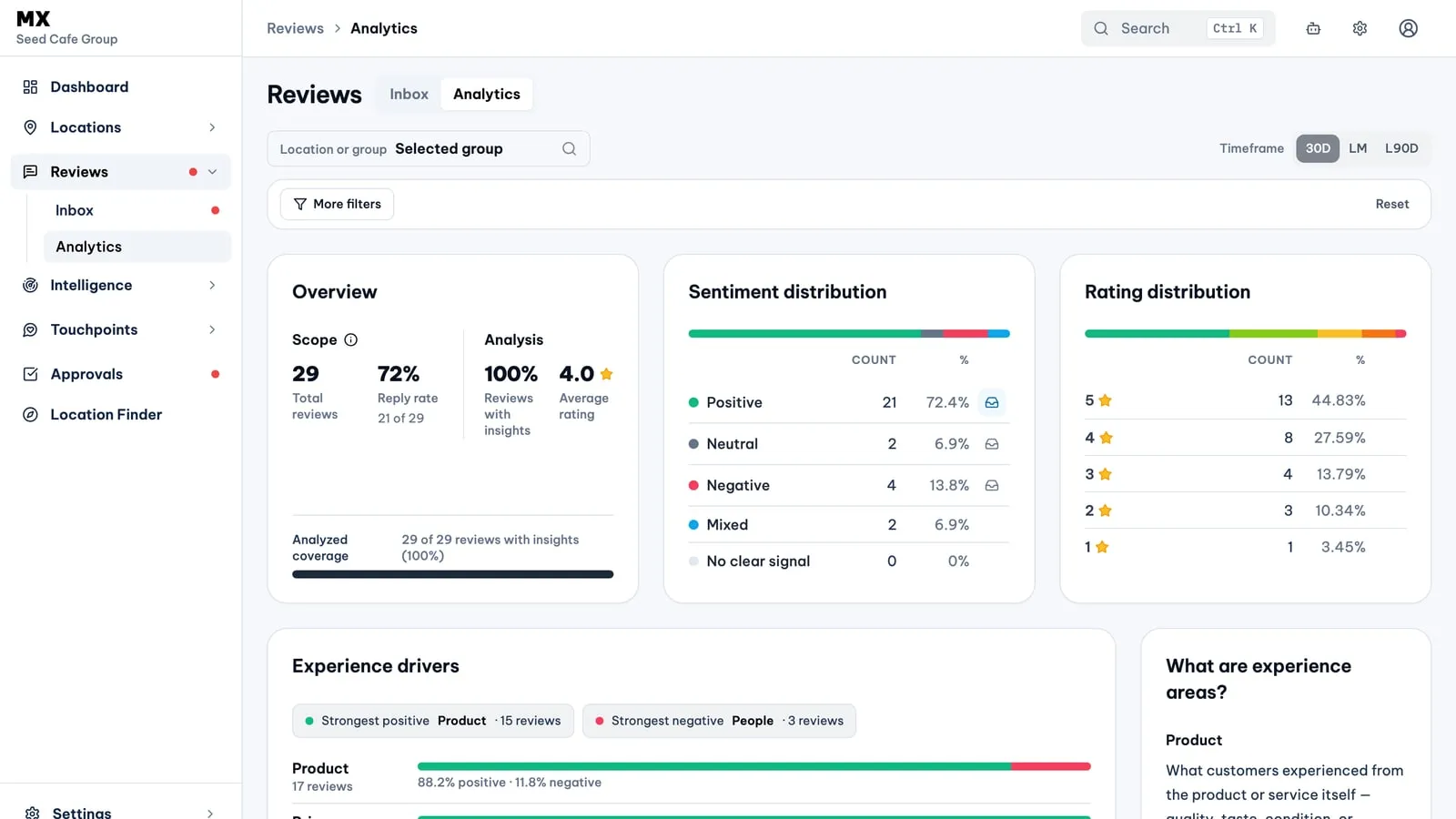Open the assistant bot icon in header
Screen dimensions: 1456x819
pos(1313,28)
